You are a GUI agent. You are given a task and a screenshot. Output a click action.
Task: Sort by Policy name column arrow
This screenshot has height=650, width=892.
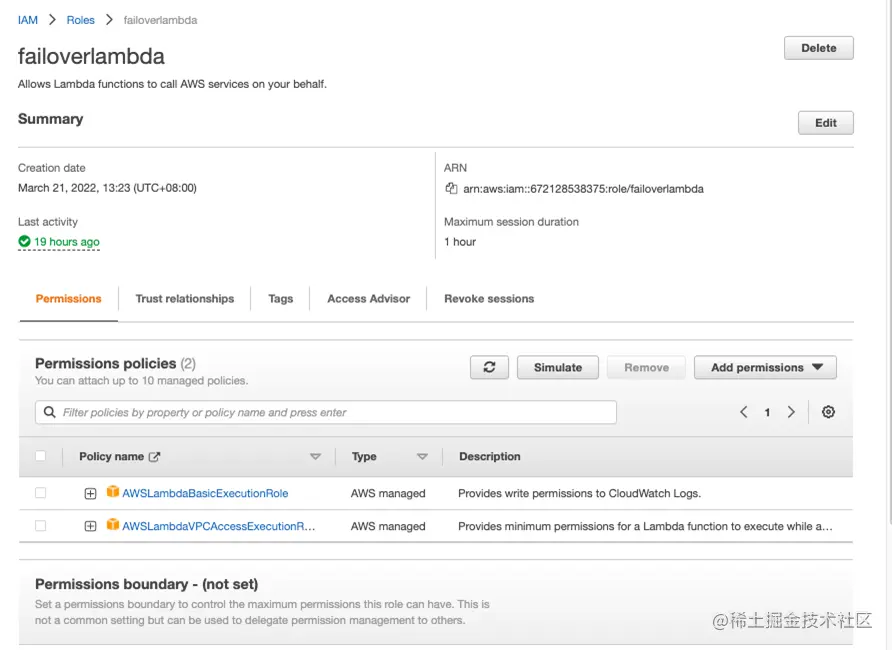pyautogui.click(x=315, y=456)
